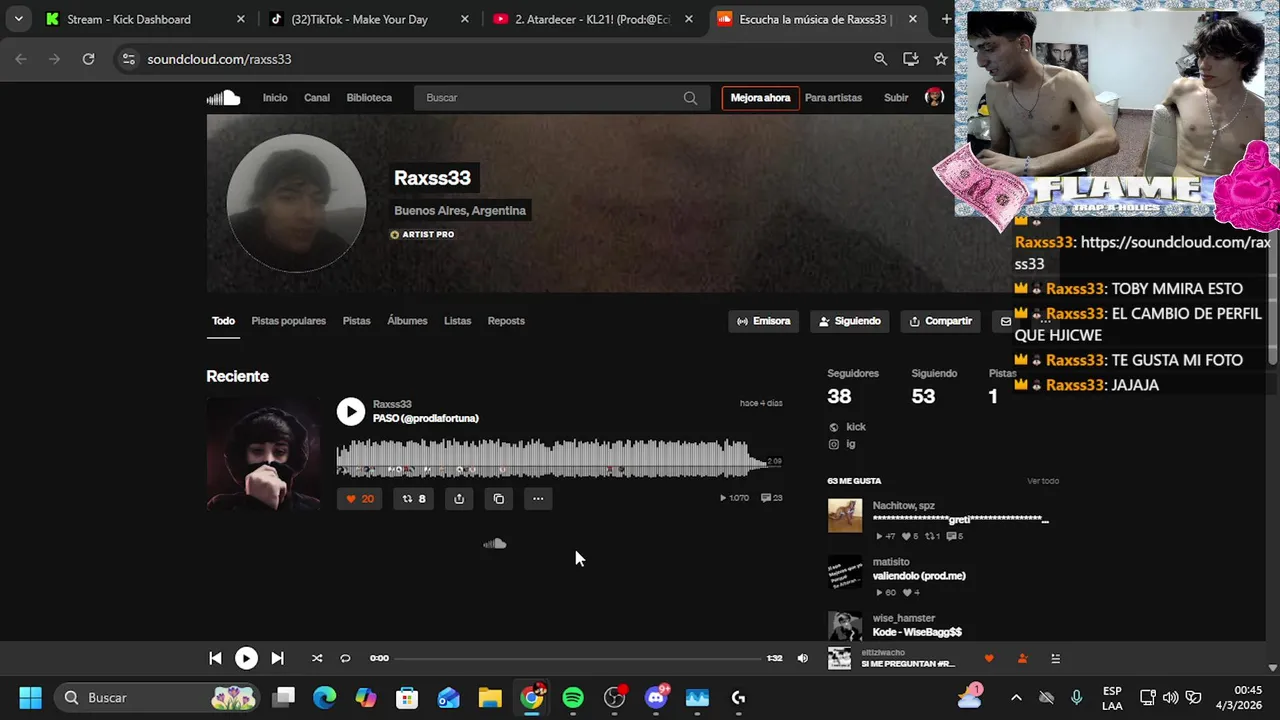Click the Compartir profile button

coord(940,321)
